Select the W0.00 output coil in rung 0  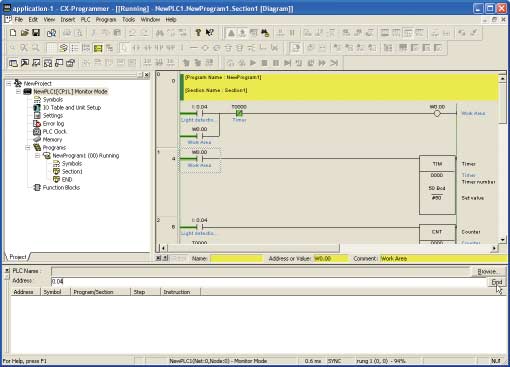point(437,113)
